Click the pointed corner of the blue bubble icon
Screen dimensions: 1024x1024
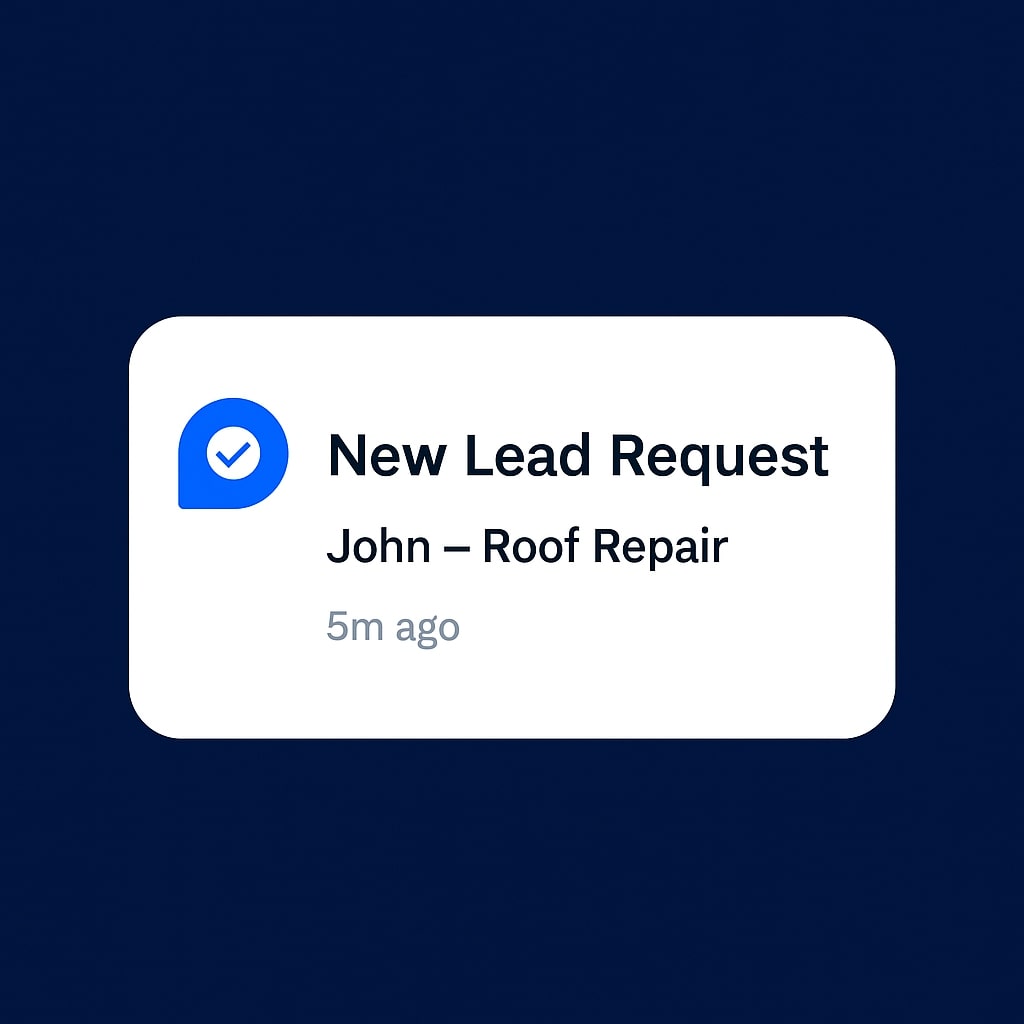point(185,502)
